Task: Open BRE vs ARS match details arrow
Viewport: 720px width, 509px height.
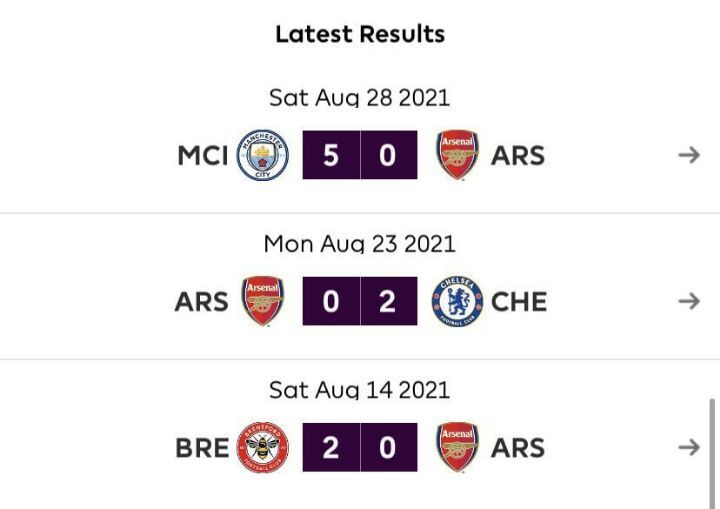Action: coord(688,447)
